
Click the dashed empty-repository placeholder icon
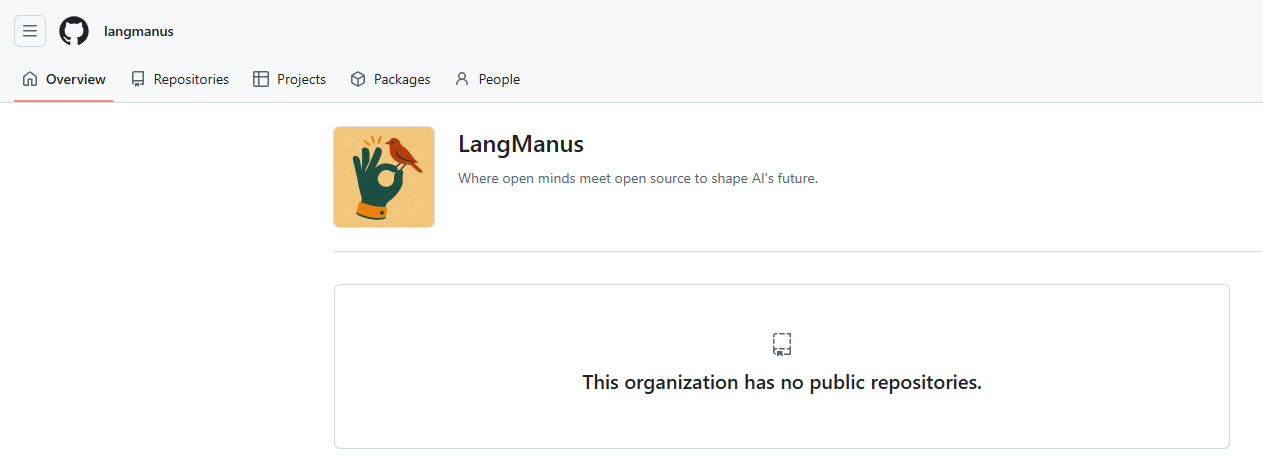782,345
